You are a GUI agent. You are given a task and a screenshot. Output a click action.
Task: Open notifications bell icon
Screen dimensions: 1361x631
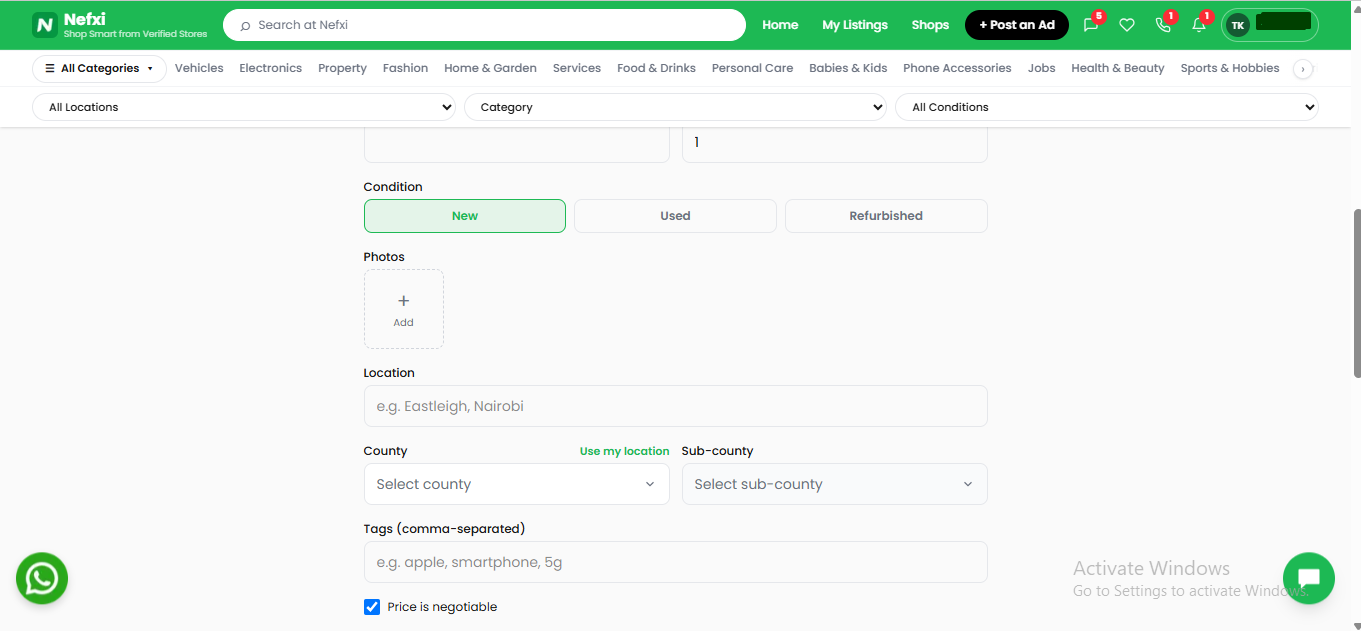(x=1199, y=25)
